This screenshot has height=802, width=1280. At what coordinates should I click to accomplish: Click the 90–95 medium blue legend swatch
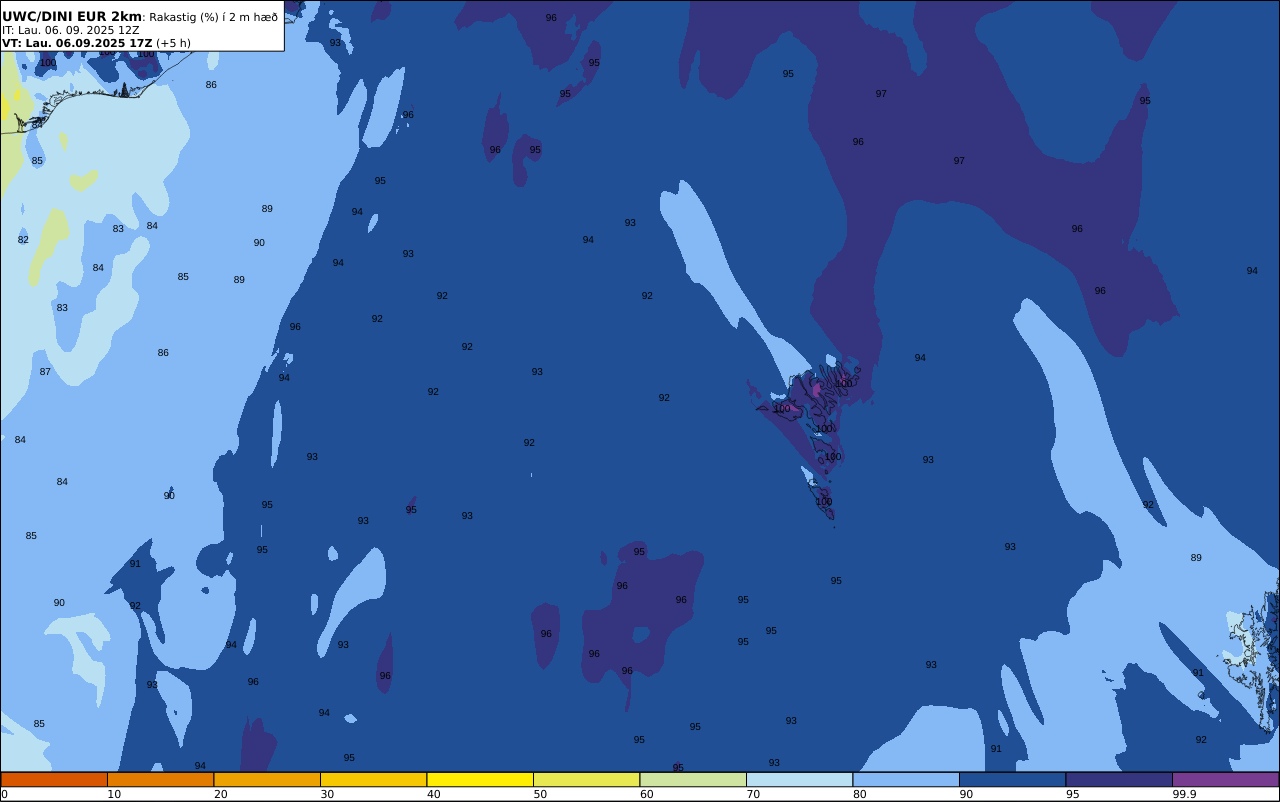1012,779
